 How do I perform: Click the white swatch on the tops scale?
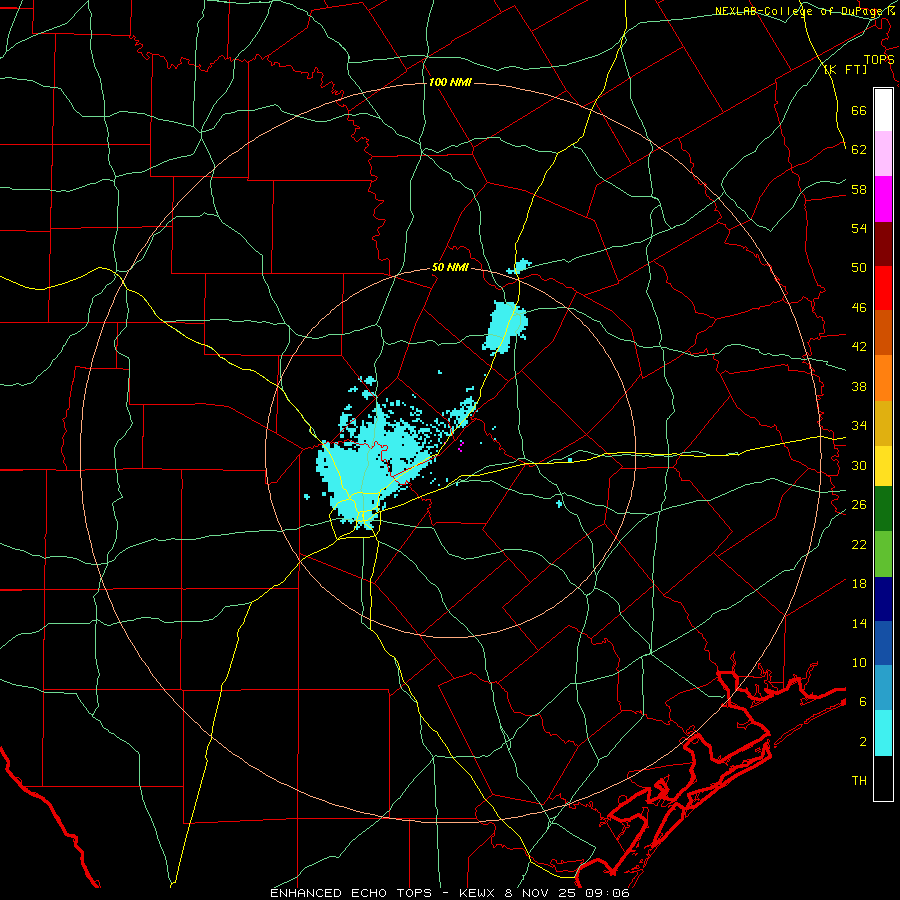[x=883, y=110]
